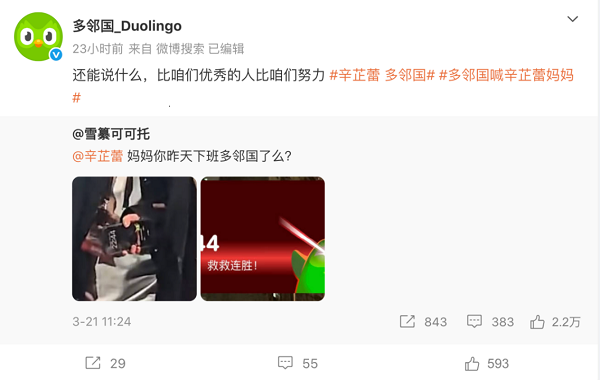Click the blue verified badge on avatar
This screenshot has height=380, width=600.
point(56,55)
